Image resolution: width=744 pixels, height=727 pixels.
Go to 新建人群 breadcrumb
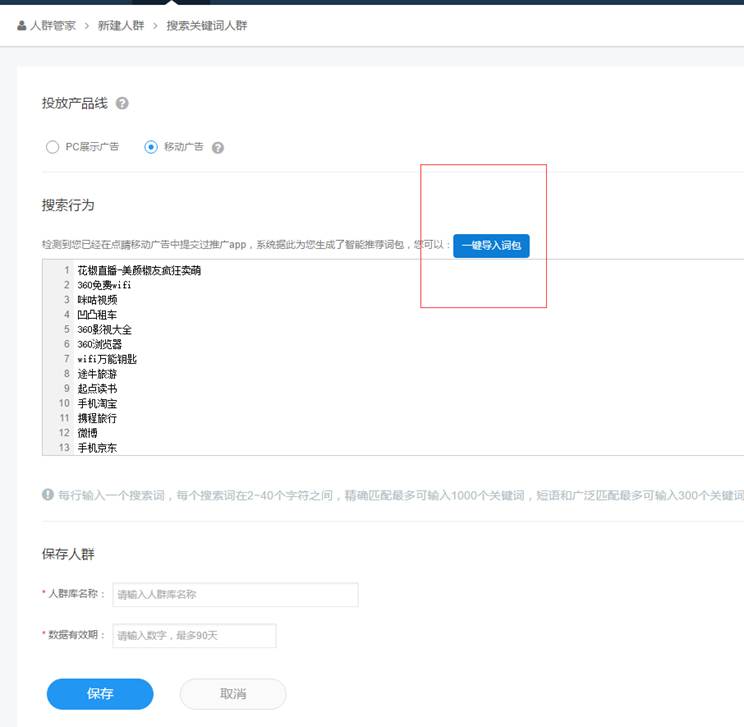coord(121,26)
